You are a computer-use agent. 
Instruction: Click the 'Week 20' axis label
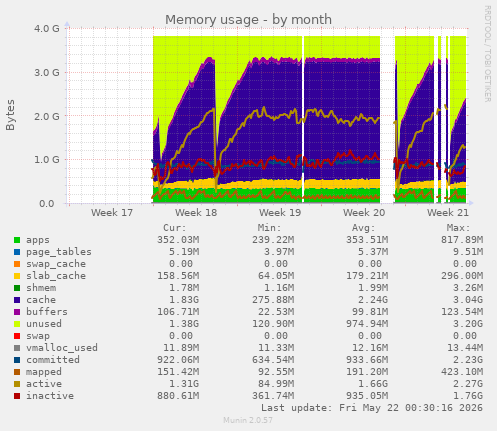click(x=364, y=213)
